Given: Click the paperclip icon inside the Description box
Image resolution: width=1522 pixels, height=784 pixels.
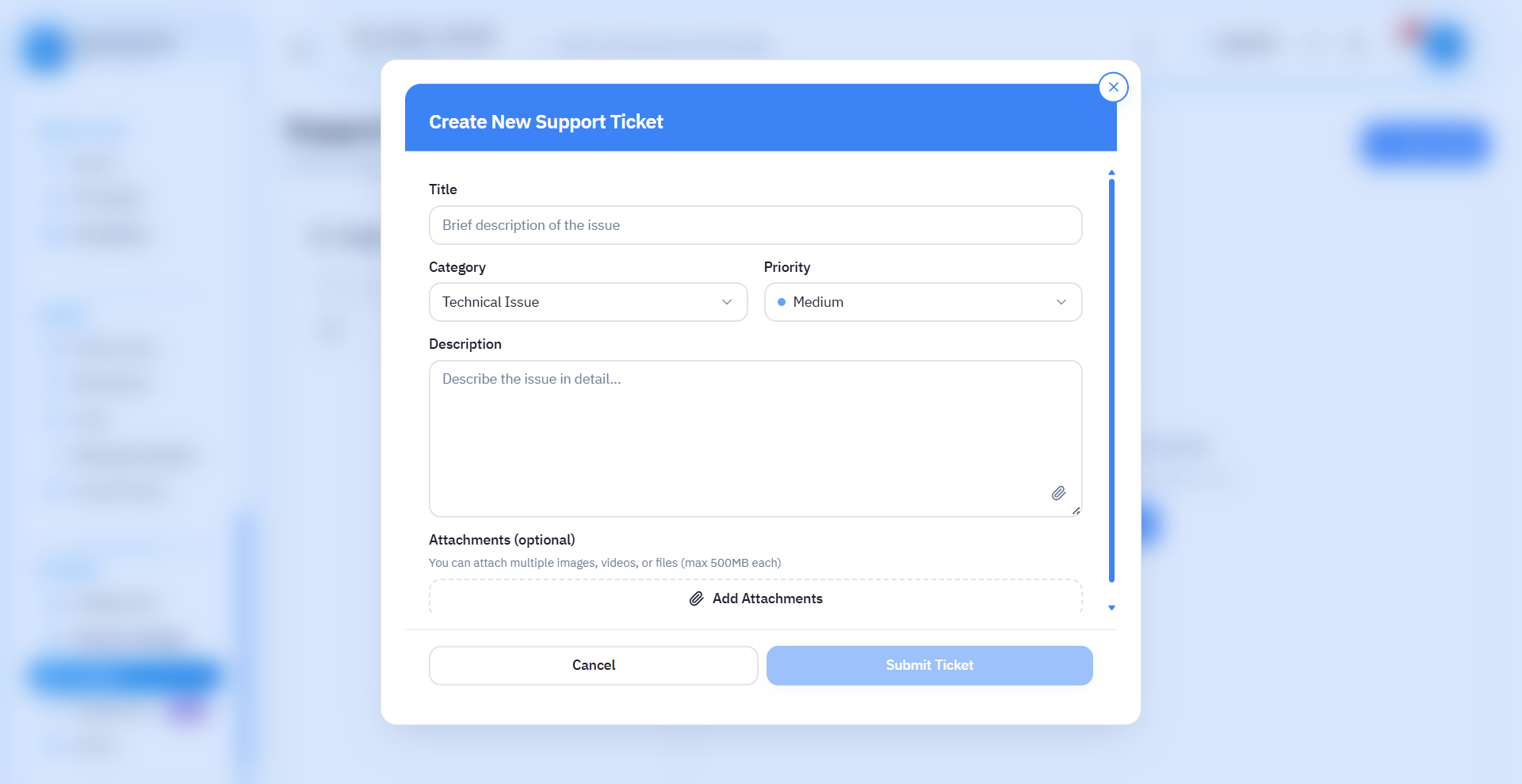Looking at the screenshot, I should [1058, 493].
